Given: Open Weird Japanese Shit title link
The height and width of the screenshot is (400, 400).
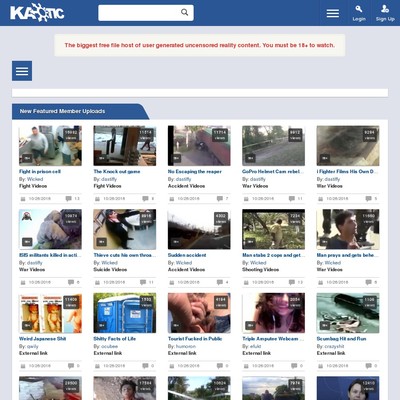Looking at the screenshot, I should 42,339.
